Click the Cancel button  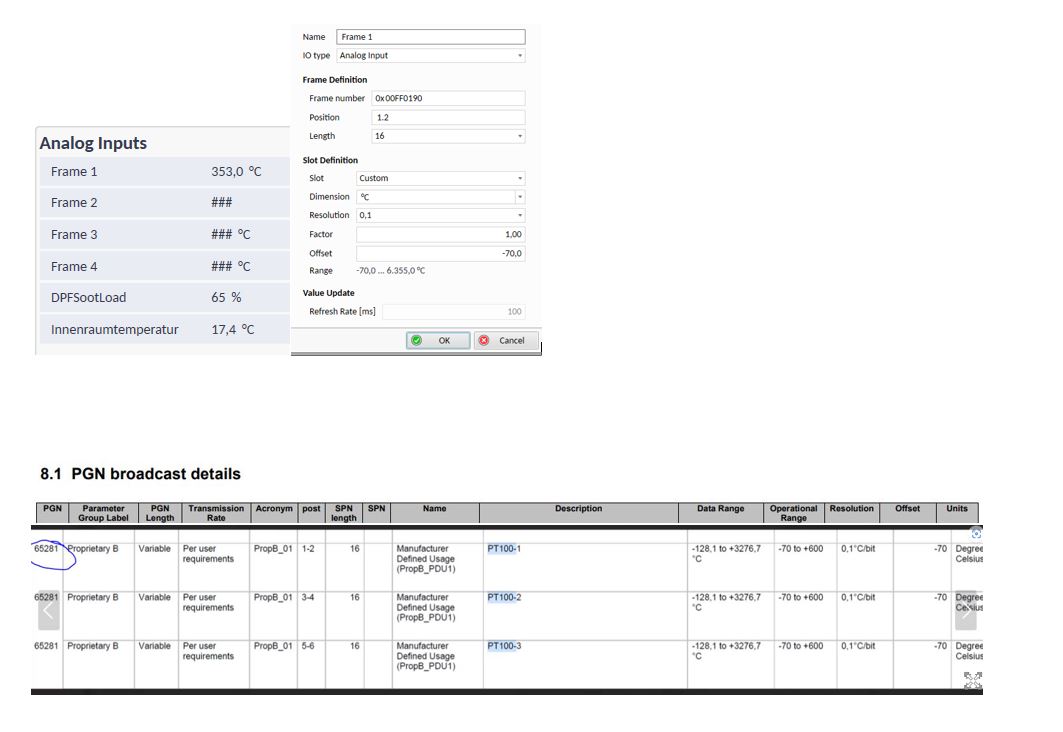click(x=506, y=340)
